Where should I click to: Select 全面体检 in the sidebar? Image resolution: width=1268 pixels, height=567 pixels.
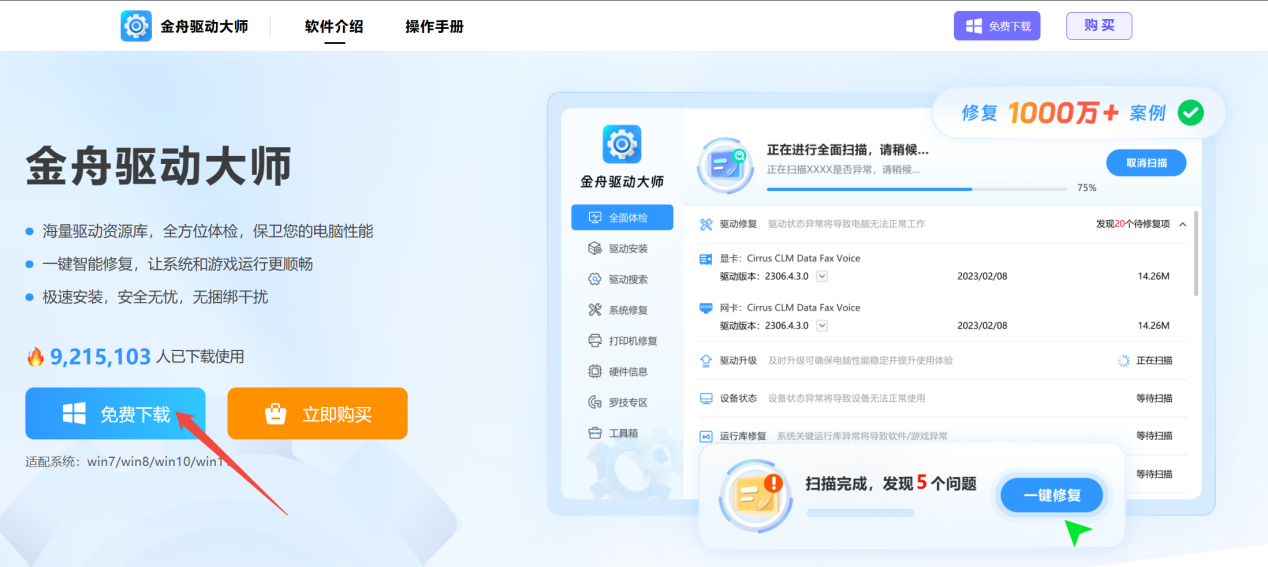(x=622, y=217)
